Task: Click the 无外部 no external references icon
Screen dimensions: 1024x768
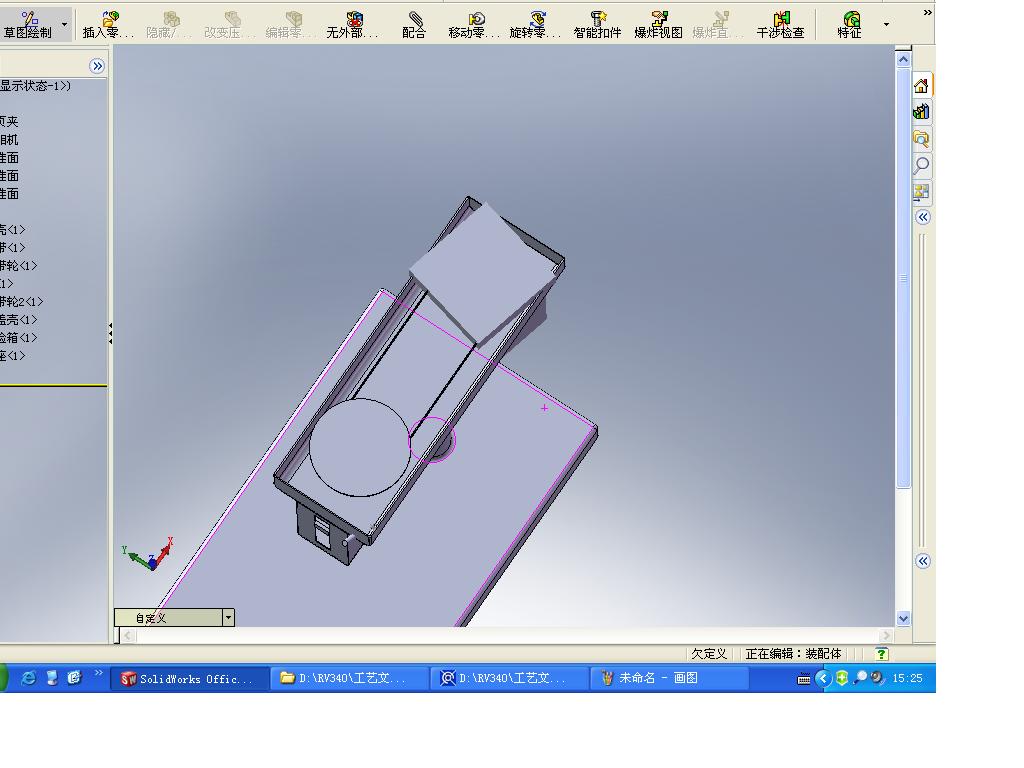Action: click(x=353, y=25)
